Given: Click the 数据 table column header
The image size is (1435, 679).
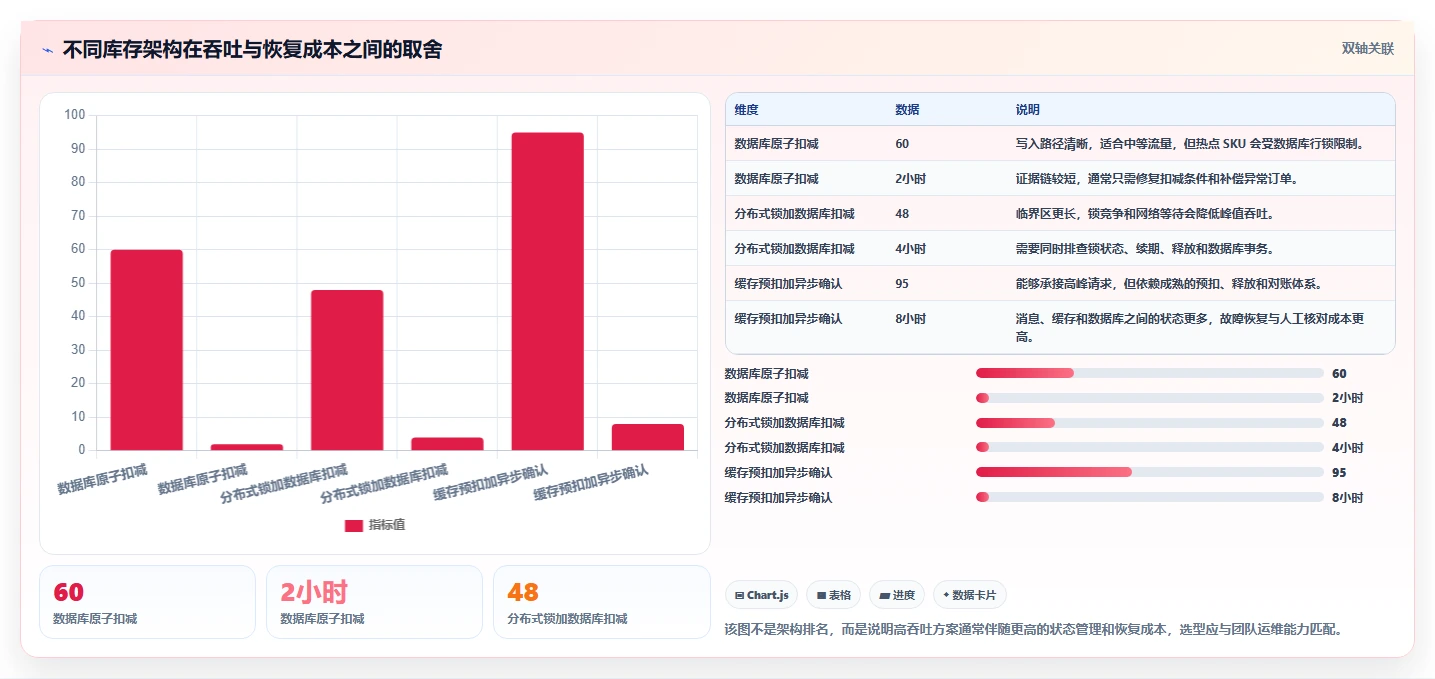Looking at the screenshot, I should point(907,109).
